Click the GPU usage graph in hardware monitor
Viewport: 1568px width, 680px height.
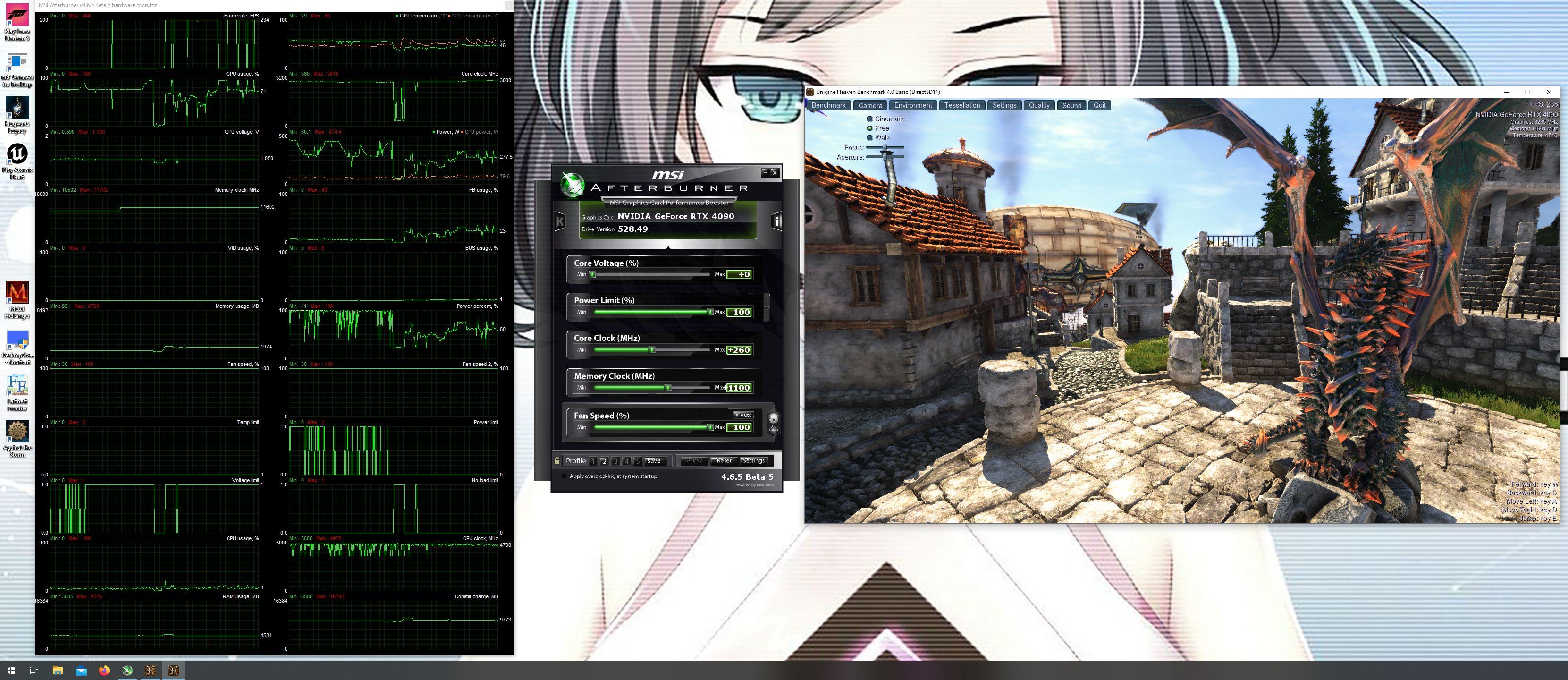click(155, 102)
